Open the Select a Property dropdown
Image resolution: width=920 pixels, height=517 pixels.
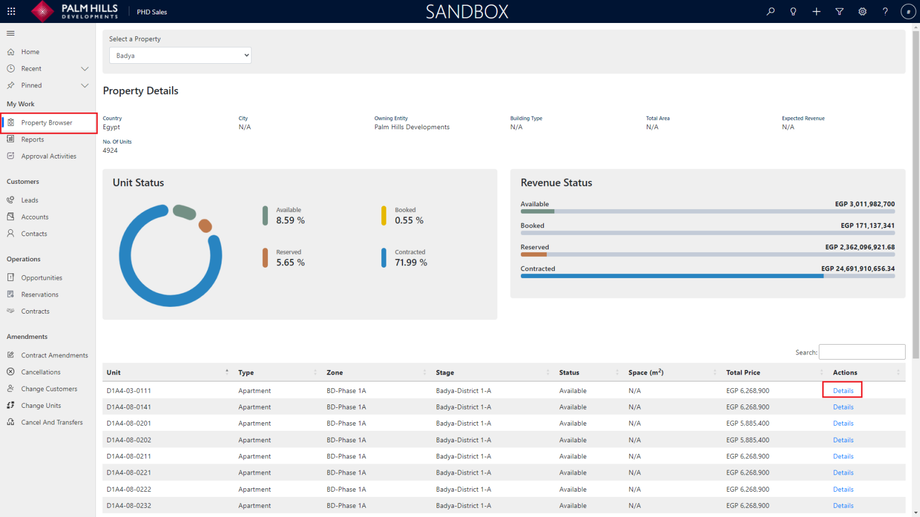[180, 56]
